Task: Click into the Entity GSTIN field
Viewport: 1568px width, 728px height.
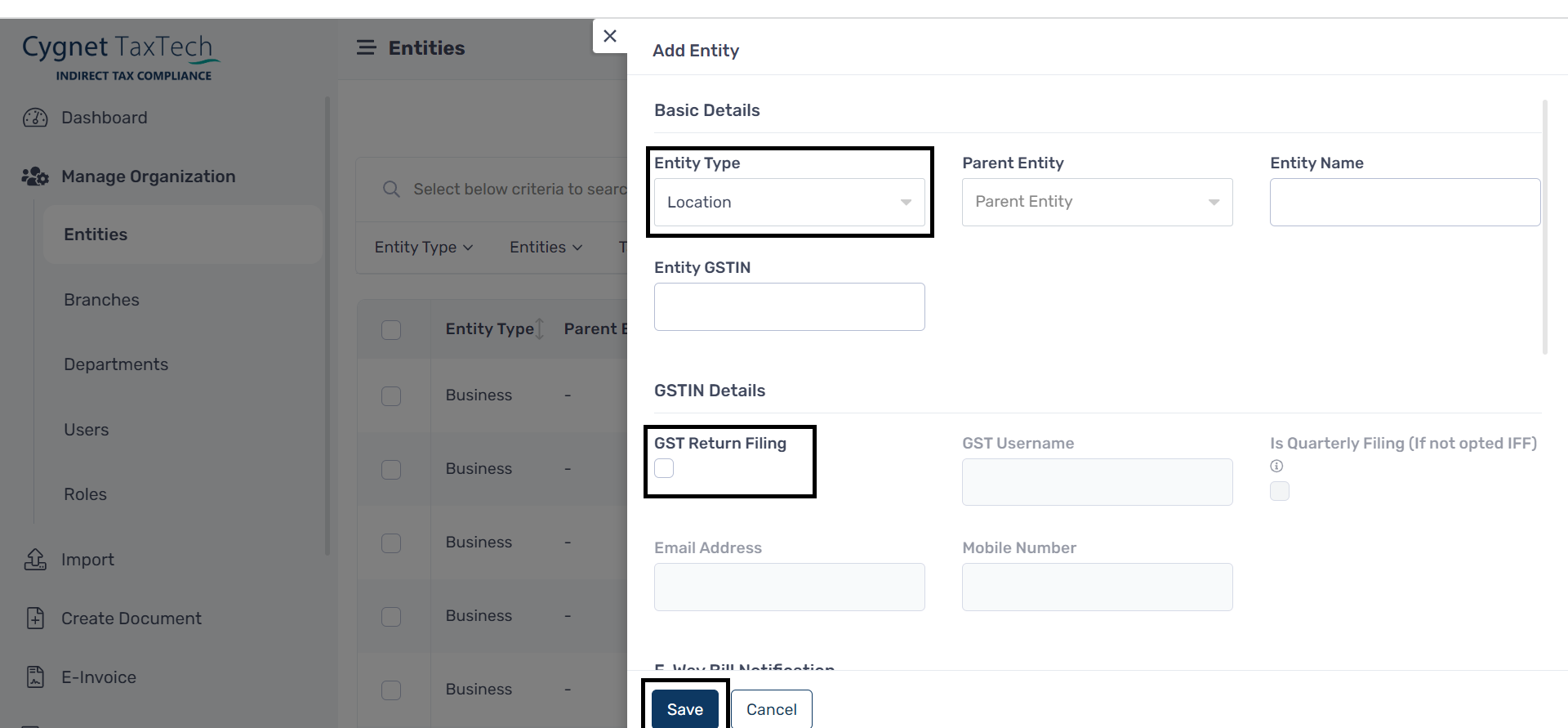Action: tap(790, 307)
